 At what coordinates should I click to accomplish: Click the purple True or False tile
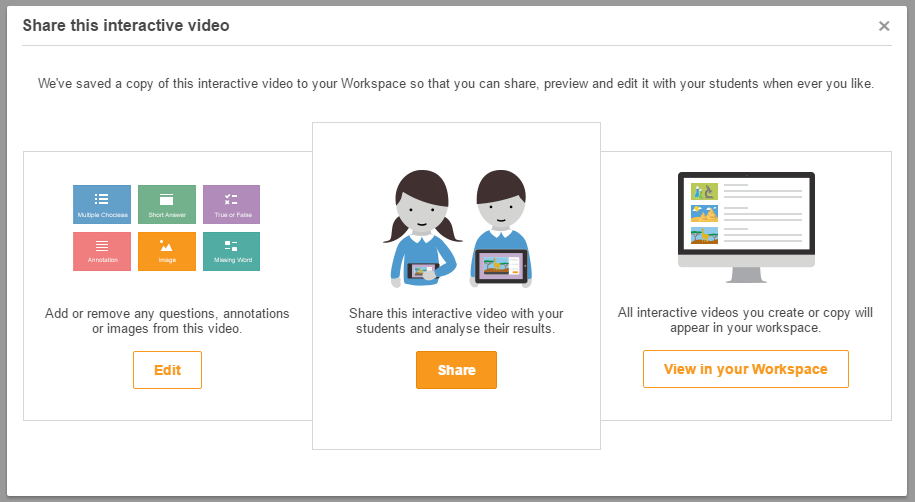tap(231, 204)
